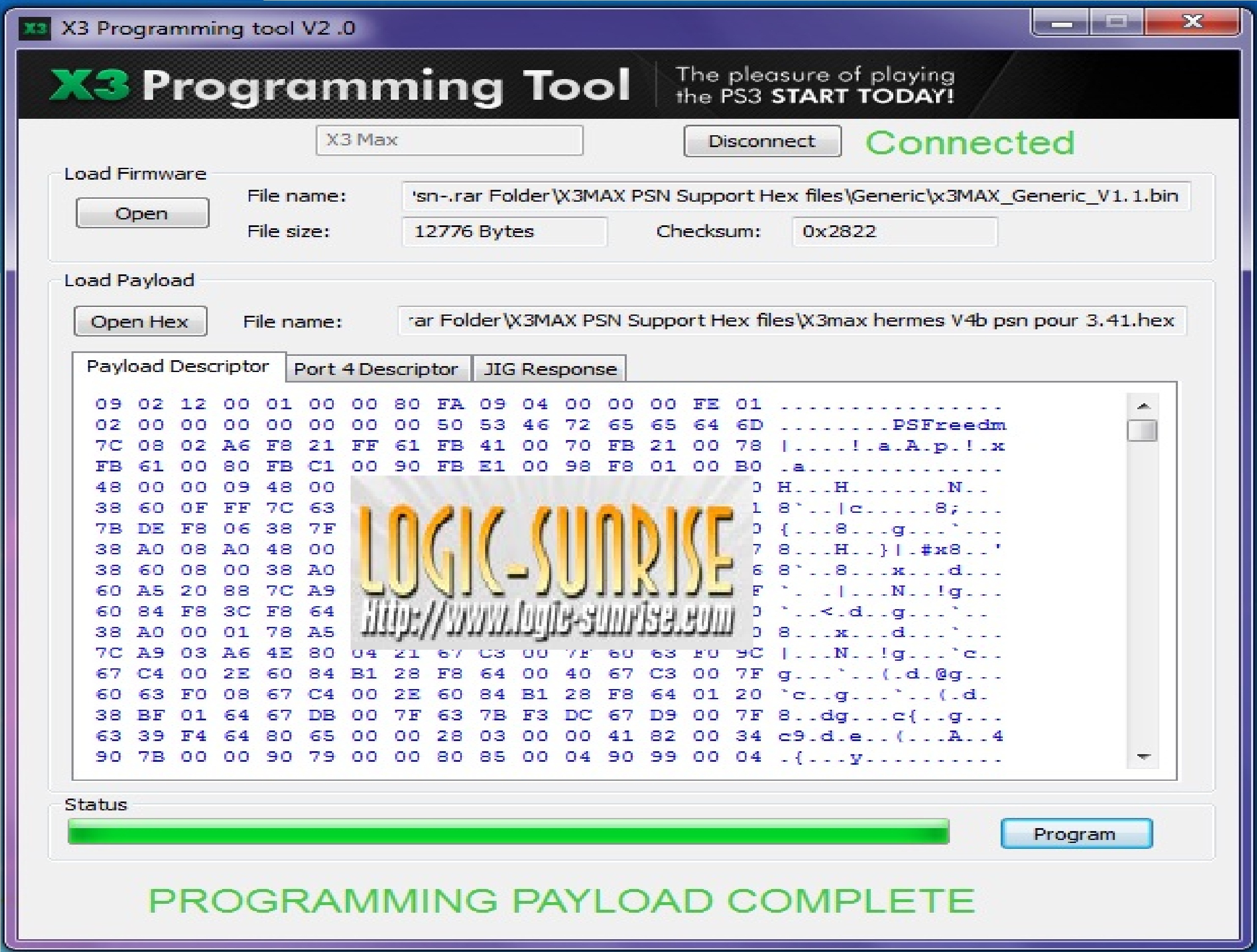Click the File size label

[x=289, y=232]
